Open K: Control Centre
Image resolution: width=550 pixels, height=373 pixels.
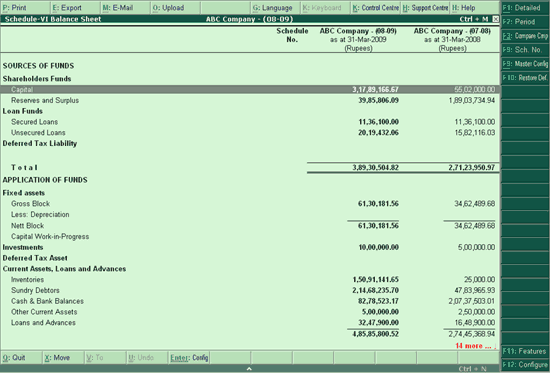click(x=375, y=8)
